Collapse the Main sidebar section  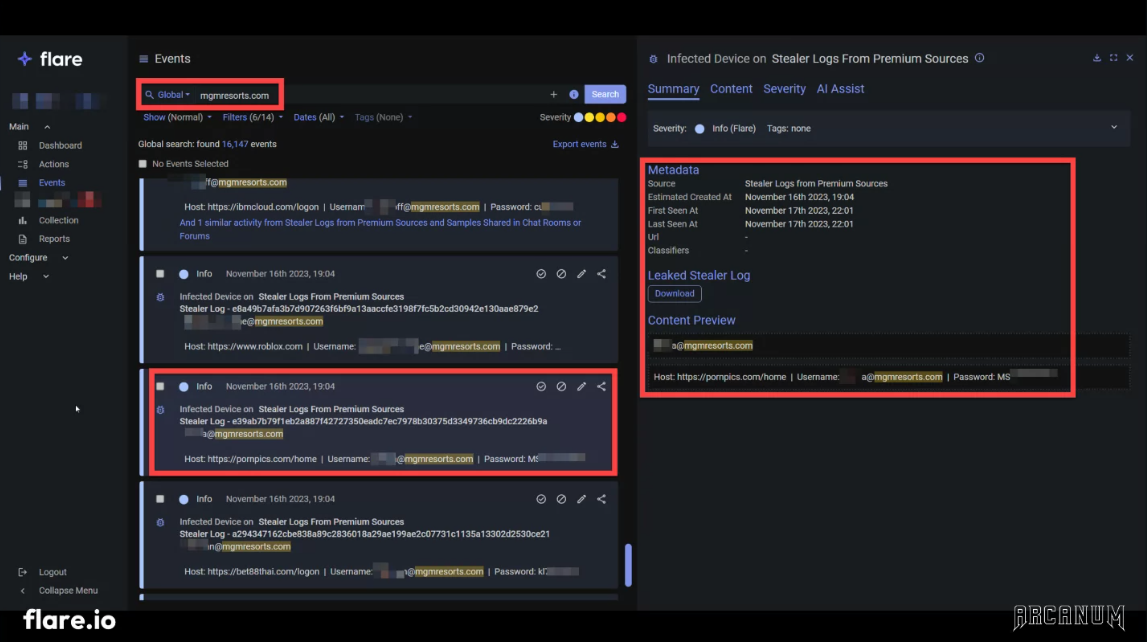[x=47, y=127]
